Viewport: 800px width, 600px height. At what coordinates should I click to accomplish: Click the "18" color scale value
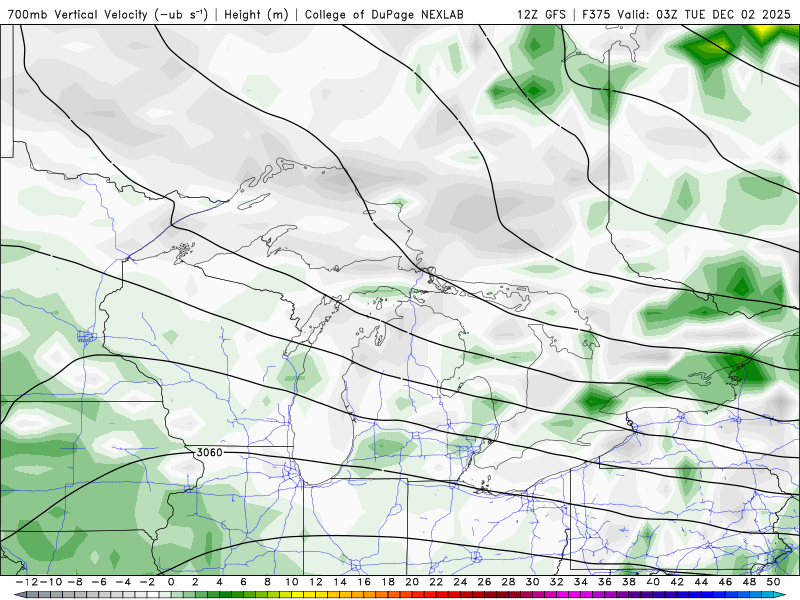pos(388,582)
